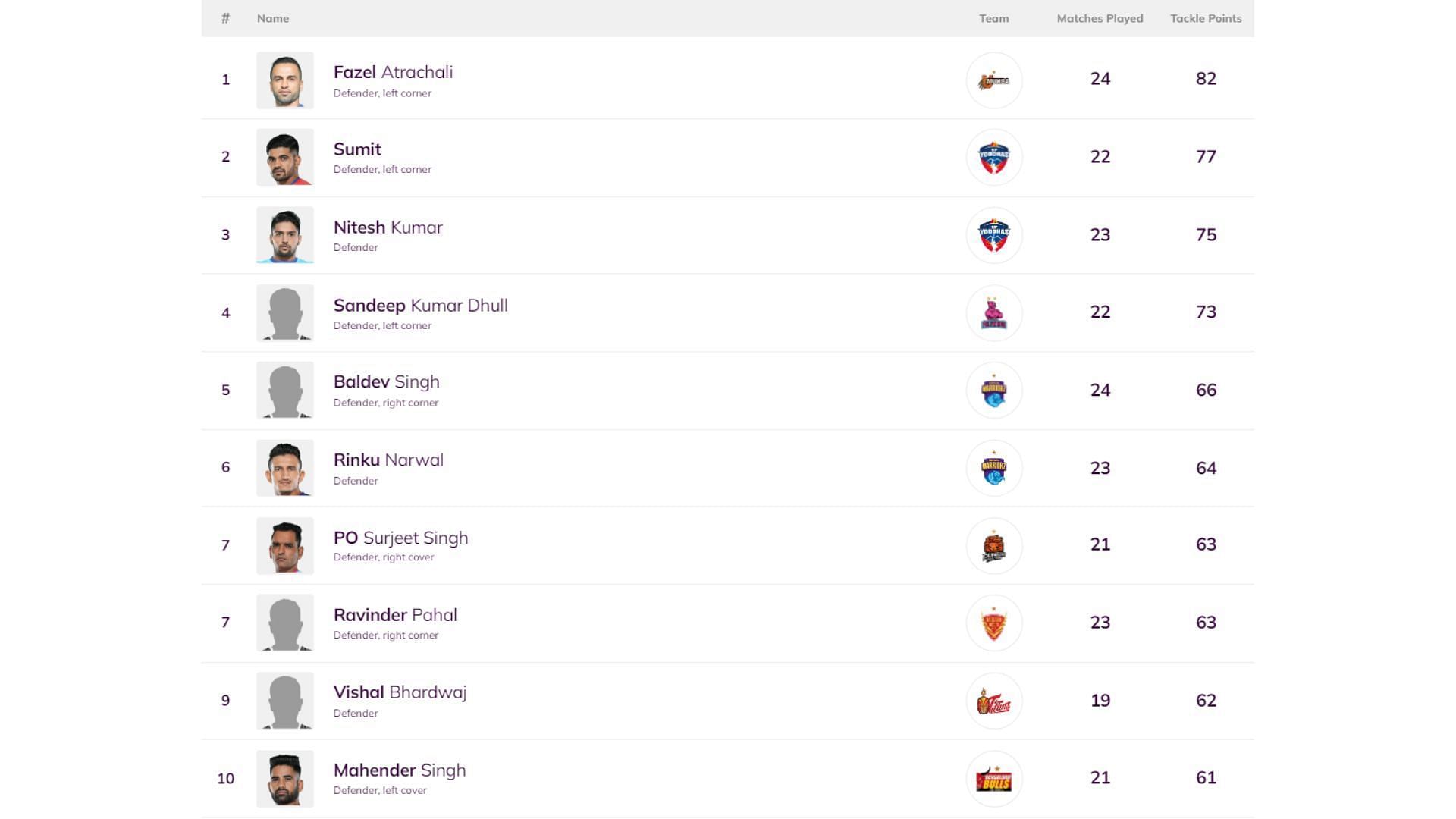The width and height of the screenshot is (1456, 819).
Task: Open Sandeep Kumar Dhull's name link
Action: click(420, 306)
